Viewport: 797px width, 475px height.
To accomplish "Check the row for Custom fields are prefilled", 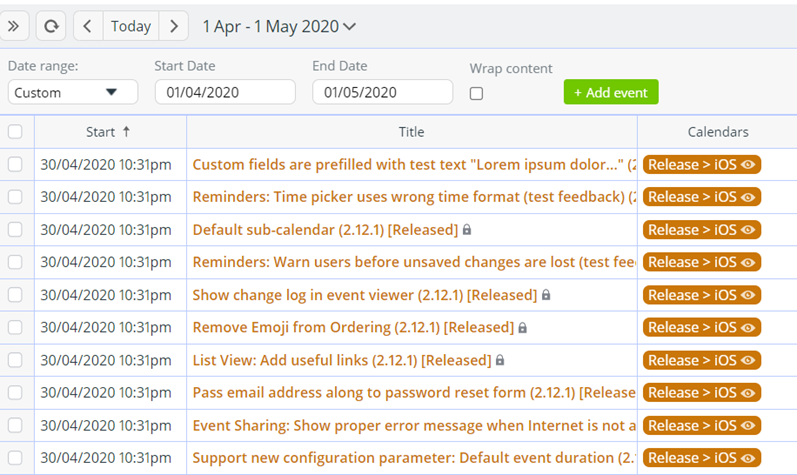I will click(x=15, y=164).
